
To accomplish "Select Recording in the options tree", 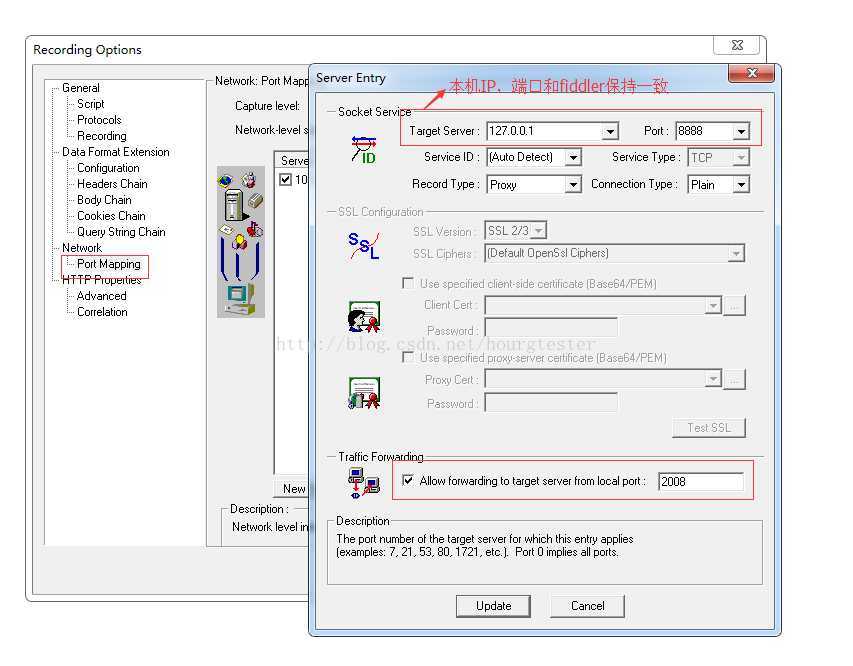I will (102, 135).
